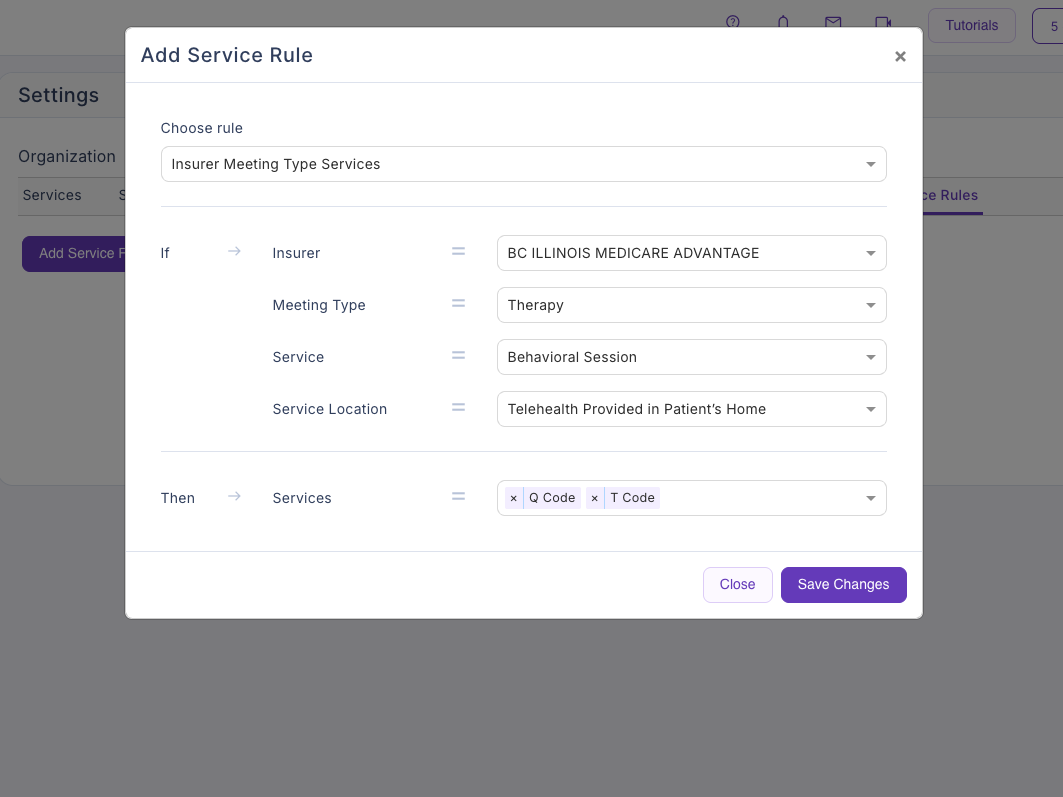Screen dimensions: 1063x797
Task: Click the T Code tag label
Action: 633,498
